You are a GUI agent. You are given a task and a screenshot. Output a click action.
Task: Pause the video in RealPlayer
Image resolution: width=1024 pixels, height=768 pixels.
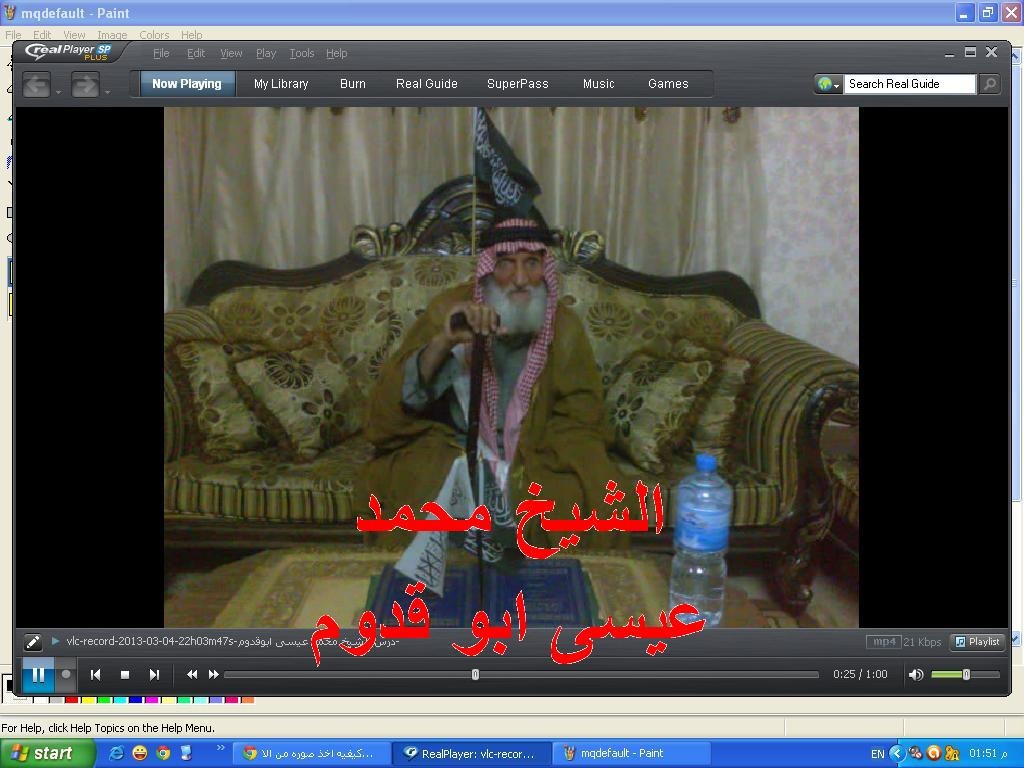(37, 674)
